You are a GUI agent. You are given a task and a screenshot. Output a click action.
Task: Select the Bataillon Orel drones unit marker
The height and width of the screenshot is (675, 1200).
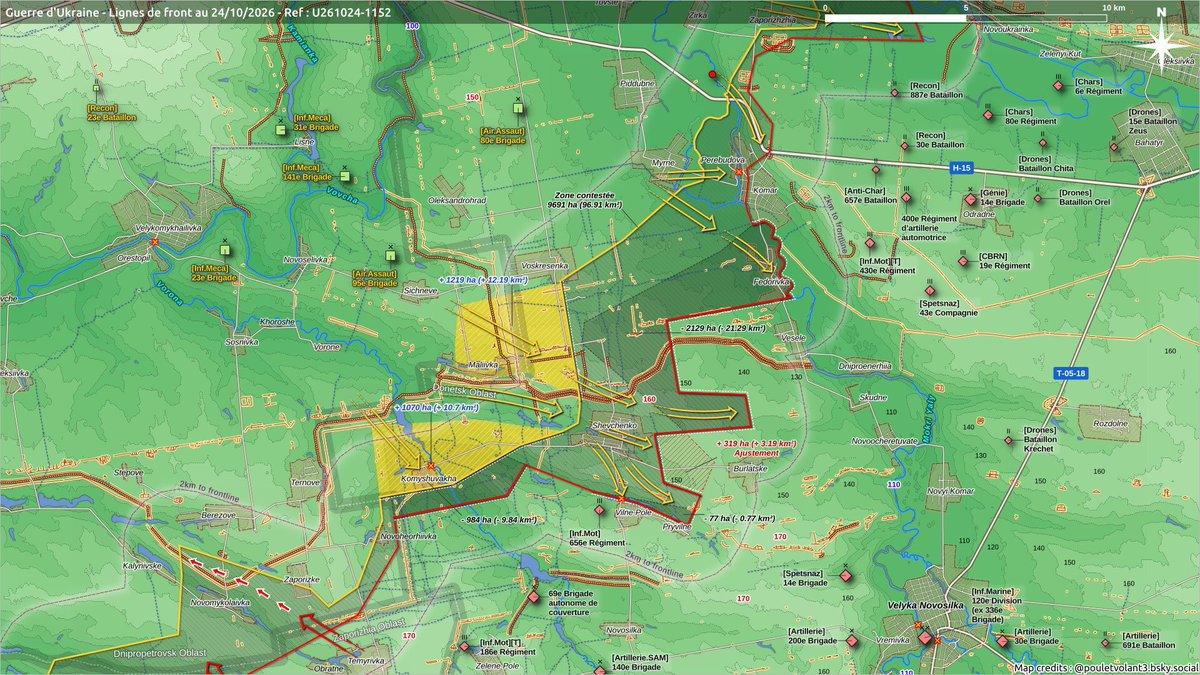1038,197
